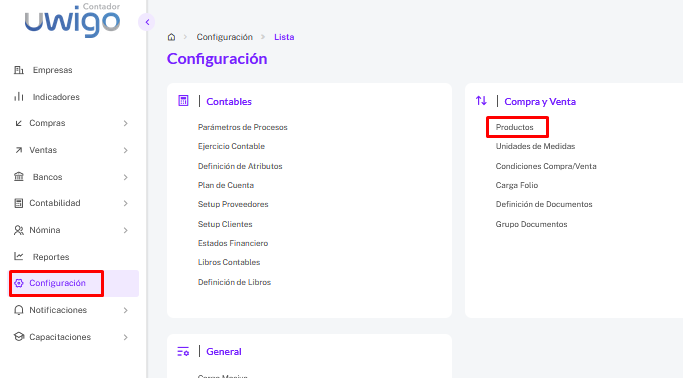Image resolution: width=683 pixels, height=378 pixels.
Task: Open Unidades de Medidas link
Action: click(x=535, y=146)
